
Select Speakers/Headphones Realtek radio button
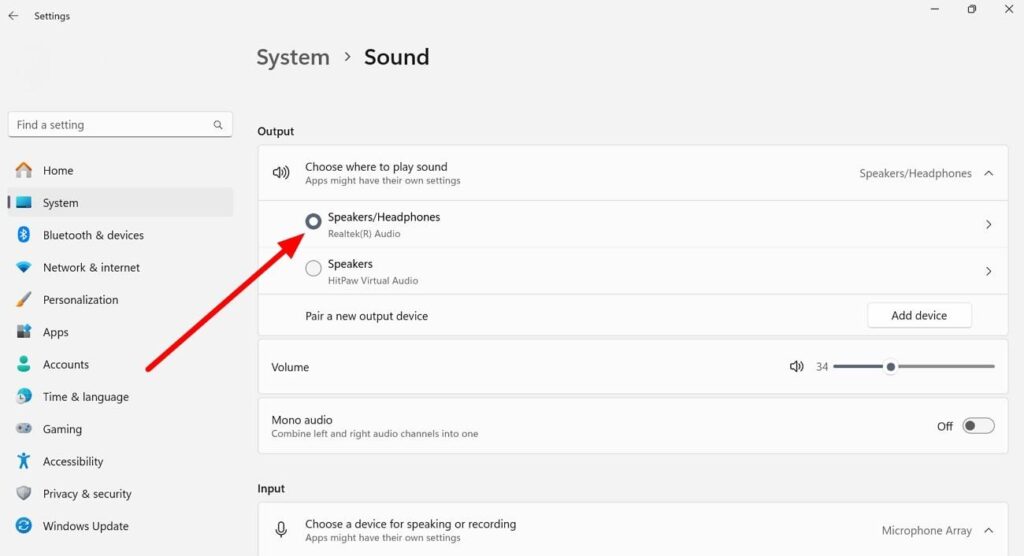point(313,221)
